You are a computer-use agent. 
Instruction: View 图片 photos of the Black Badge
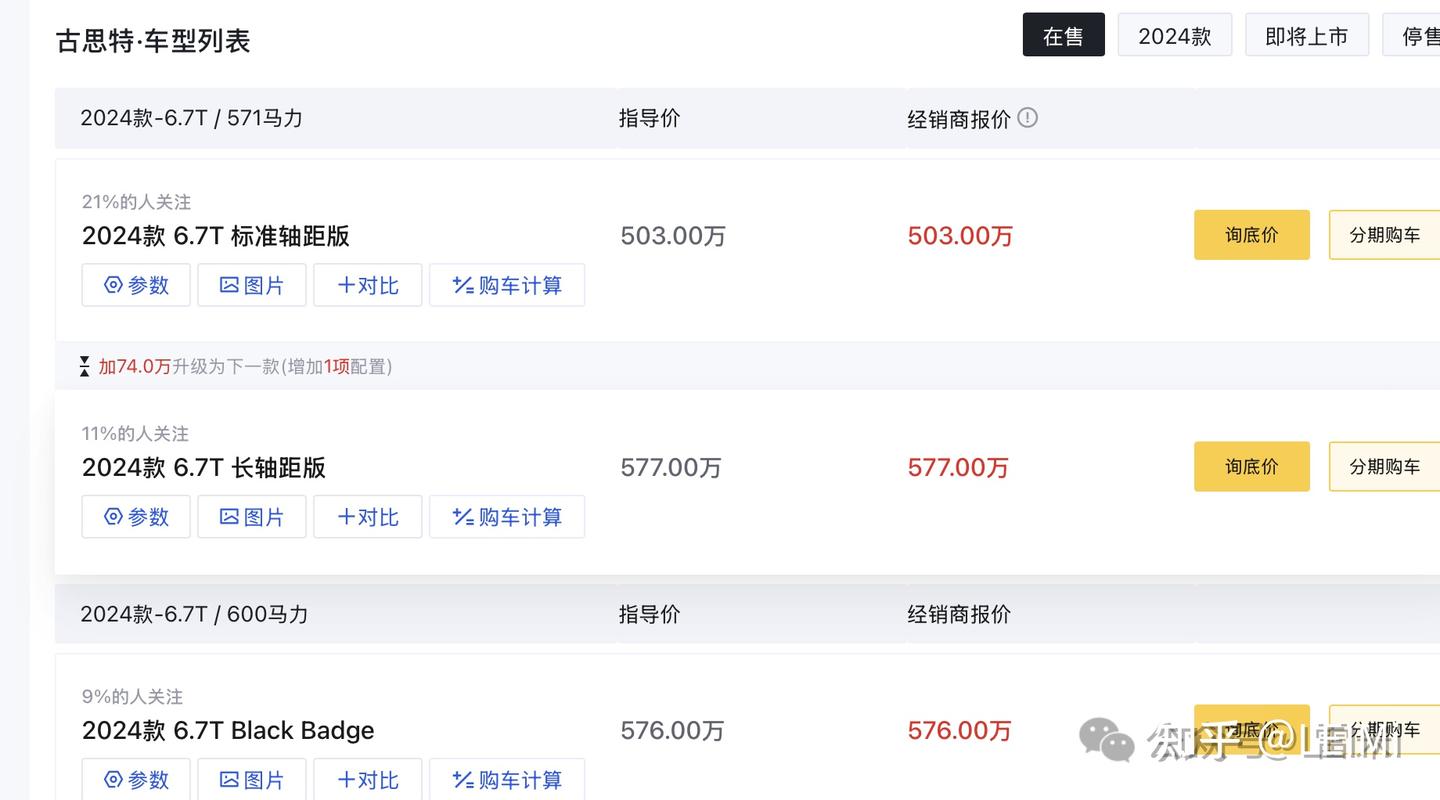[252, 779]
